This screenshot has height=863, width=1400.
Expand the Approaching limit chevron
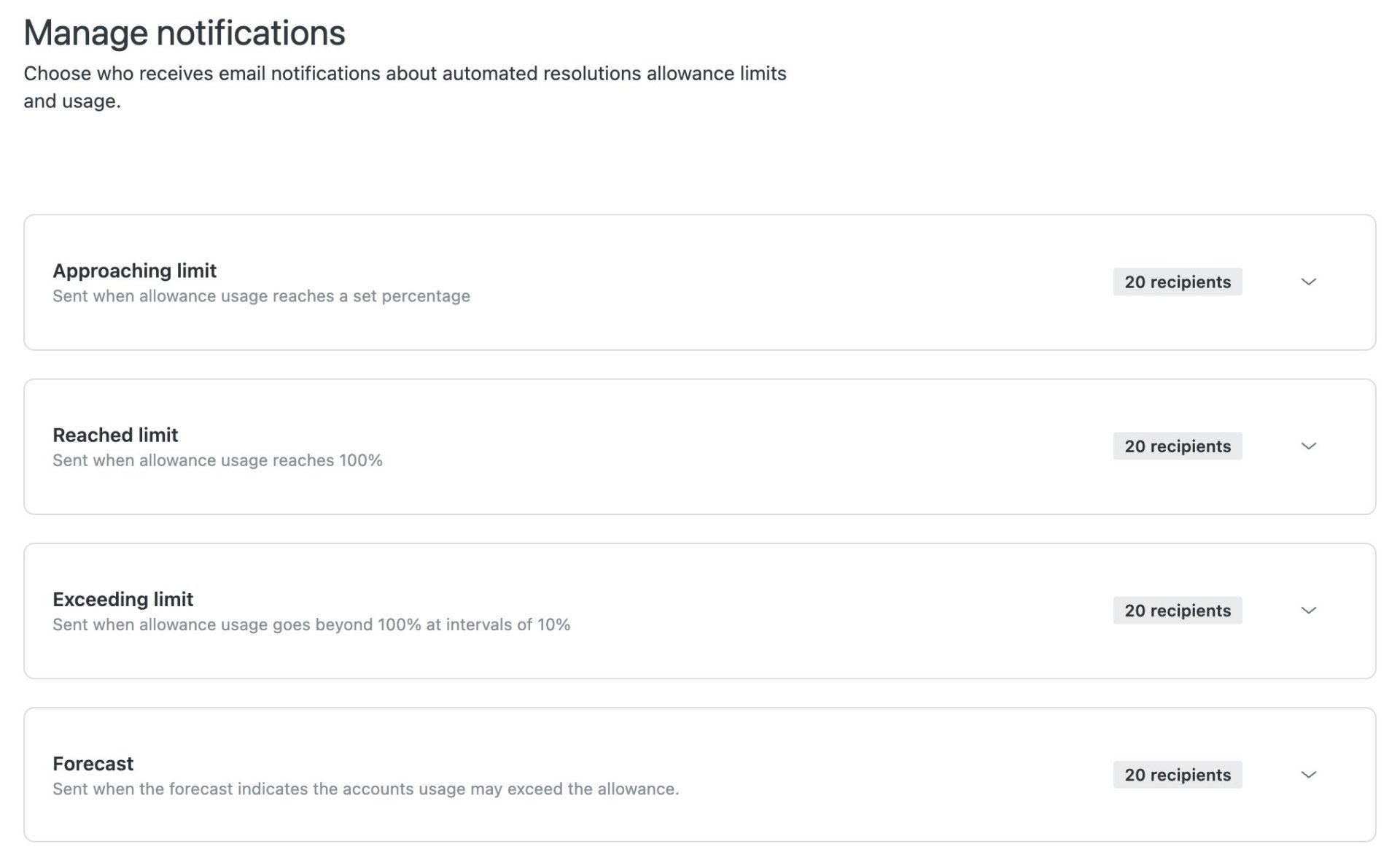pos(1308,282)
